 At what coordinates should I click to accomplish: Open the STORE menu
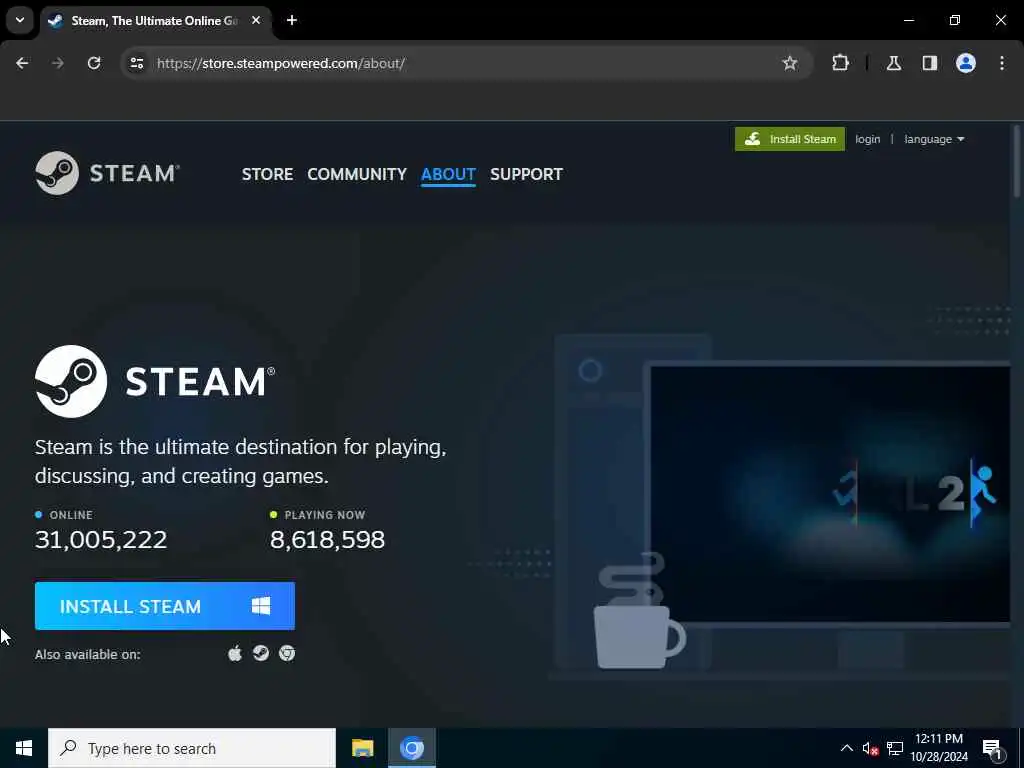(x=267, y=174)
